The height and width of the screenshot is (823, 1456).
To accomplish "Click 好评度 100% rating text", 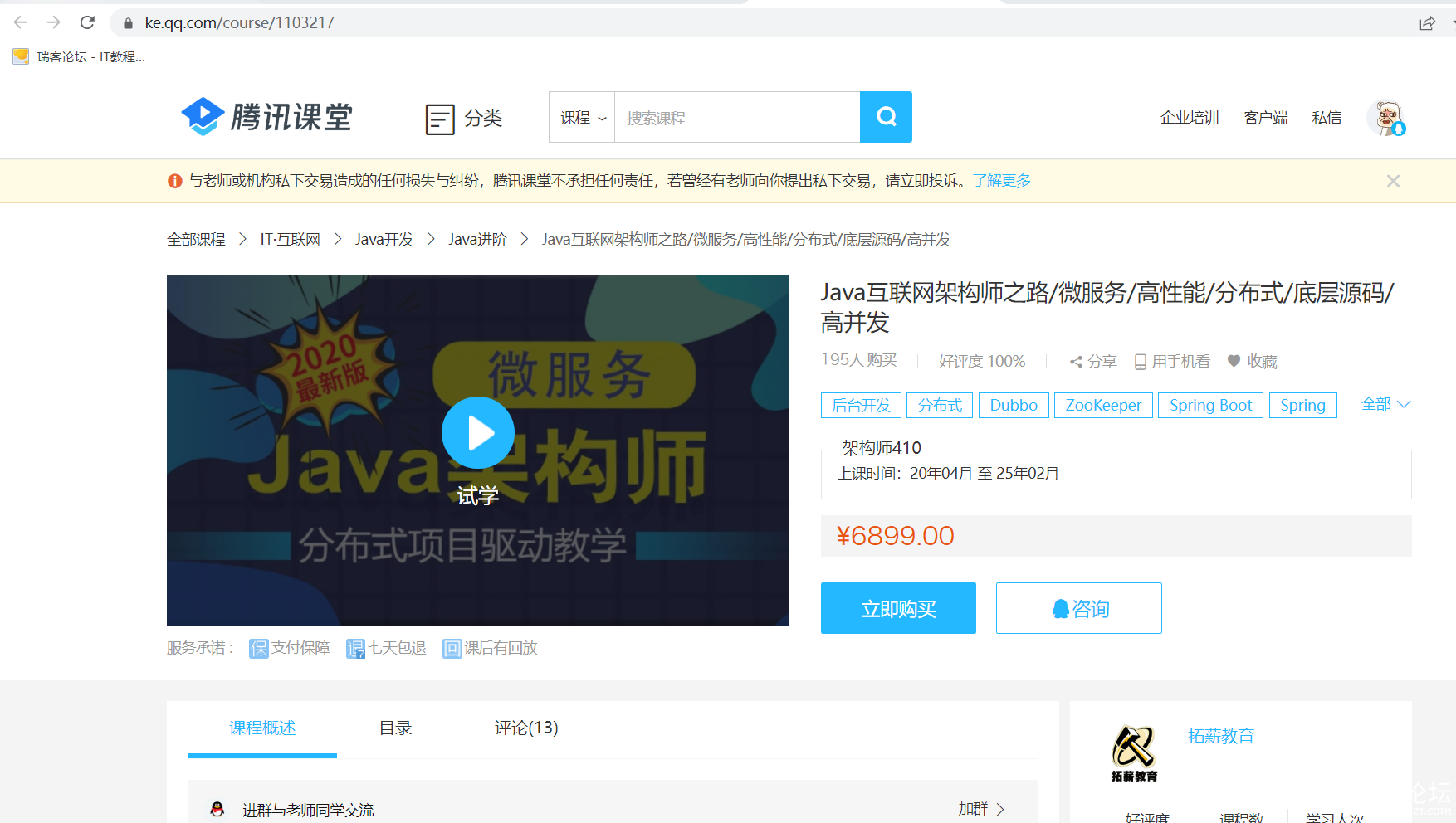I will pos(982,361).
